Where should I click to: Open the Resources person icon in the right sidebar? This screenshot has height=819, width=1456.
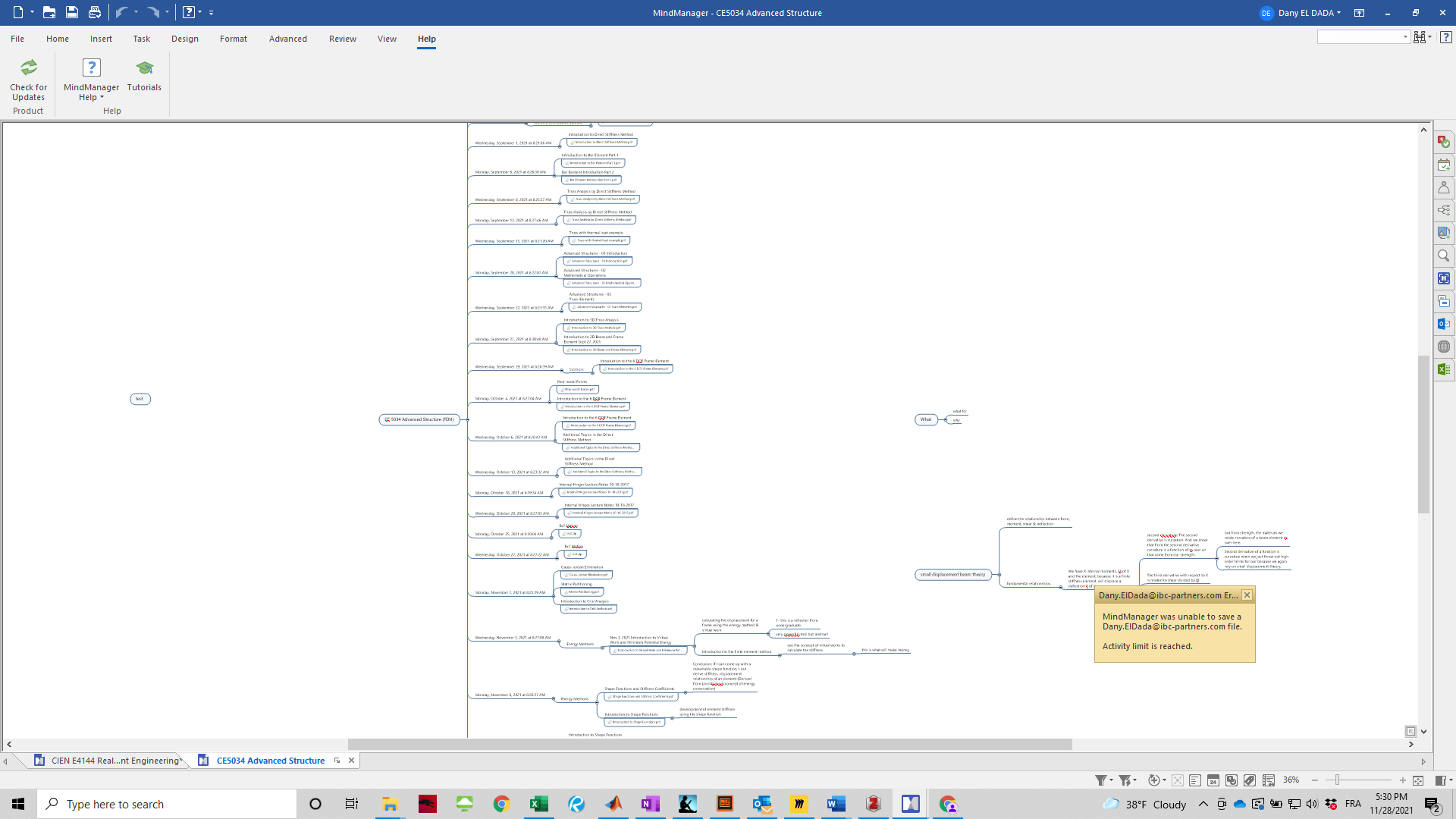click(1443, 187)
